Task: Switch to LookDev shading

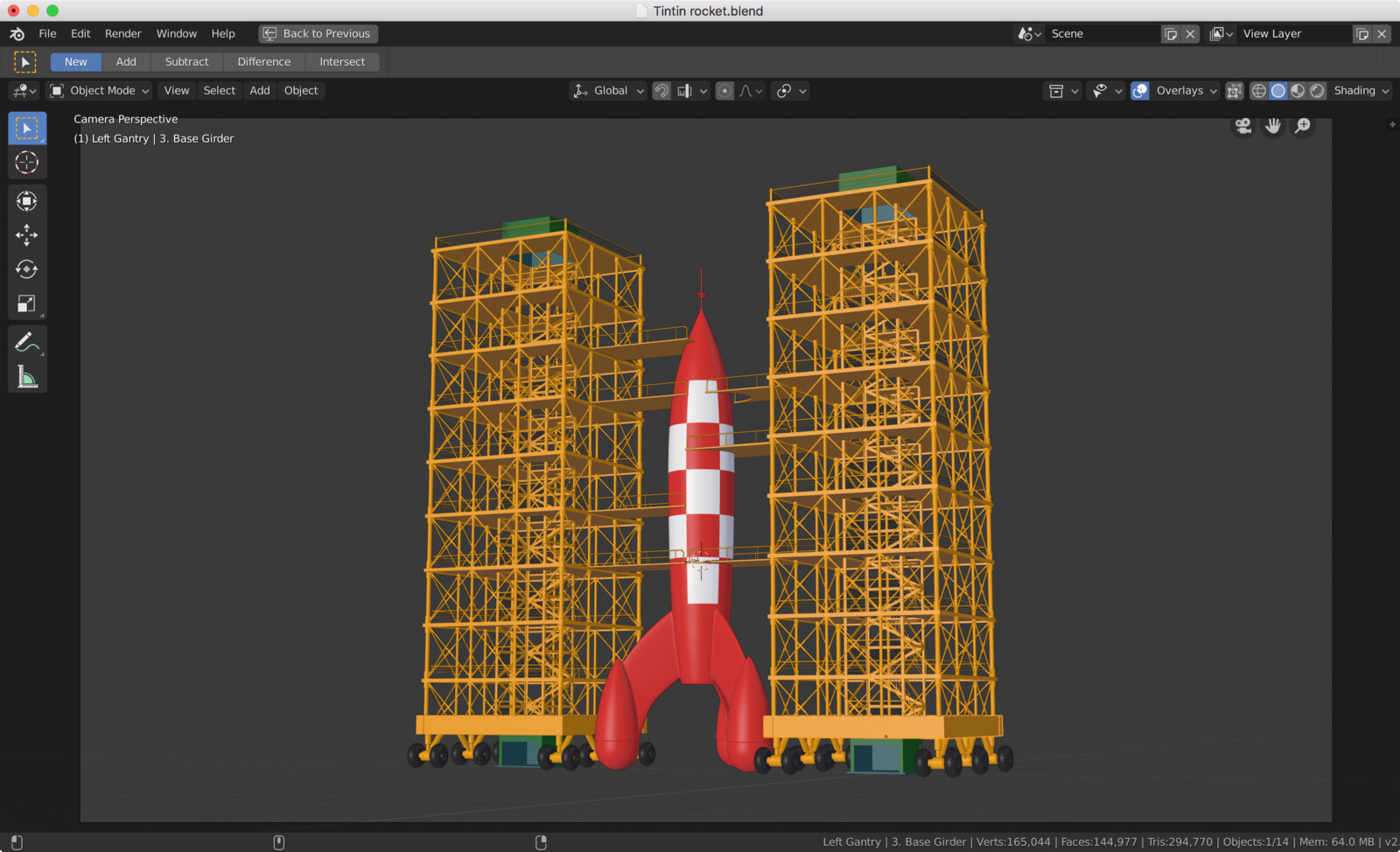Action: [1298, 91]
